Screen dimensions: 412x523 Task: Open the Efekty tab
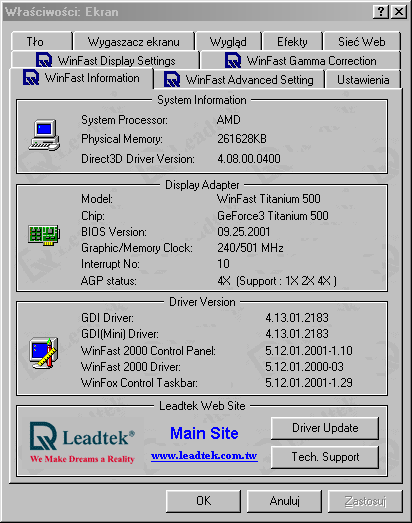pos(292,41)
